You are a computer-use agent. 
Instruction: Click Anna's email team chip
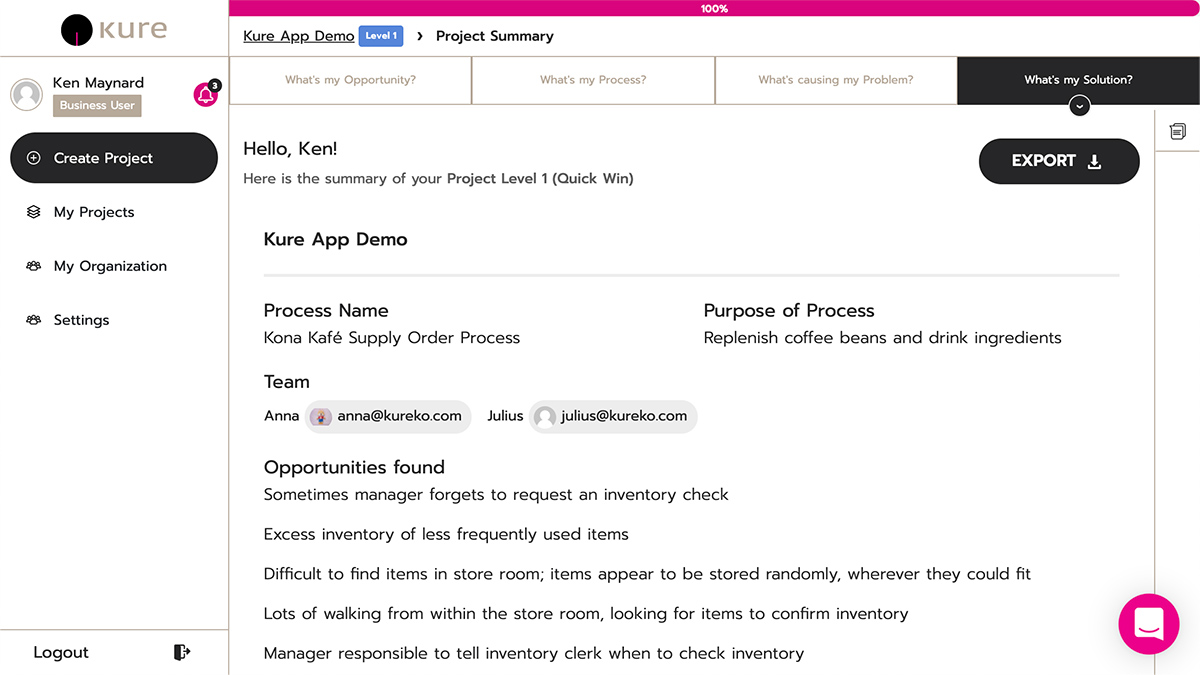388,416
